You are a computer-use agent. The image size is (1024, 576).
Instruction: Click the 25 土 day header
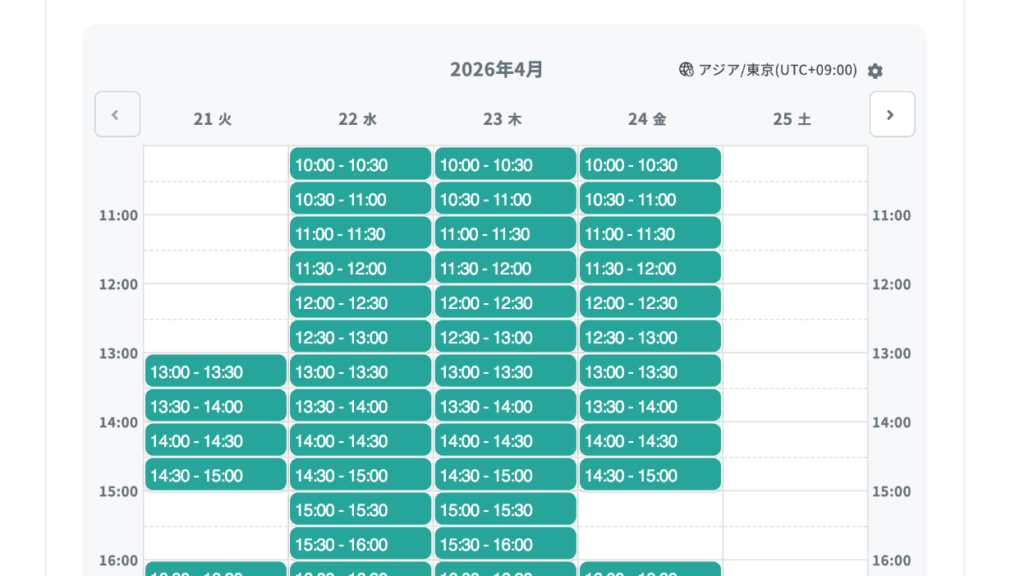(792, 119)
